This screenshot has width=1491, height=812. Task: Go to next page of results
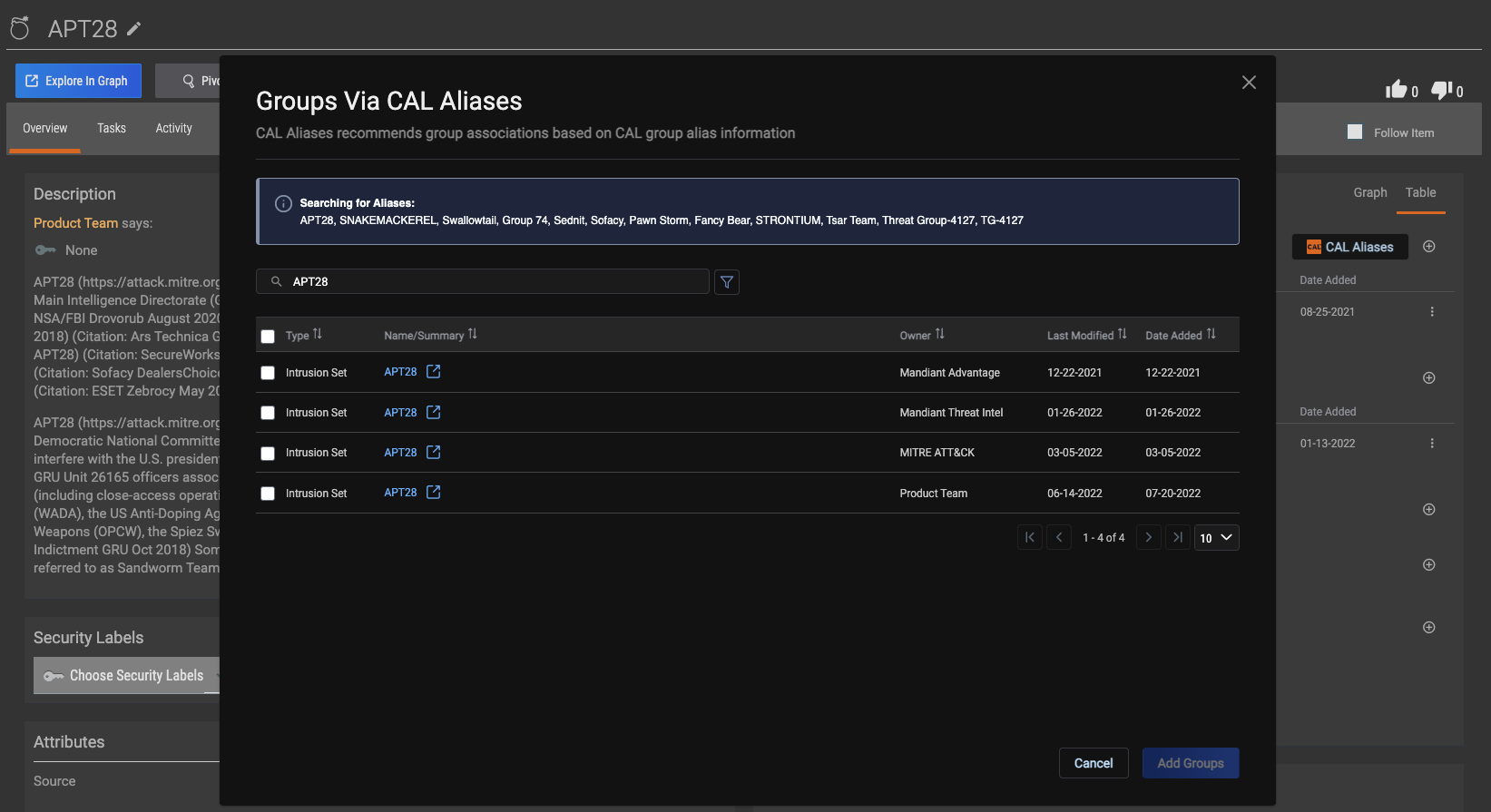(1149, 537)
